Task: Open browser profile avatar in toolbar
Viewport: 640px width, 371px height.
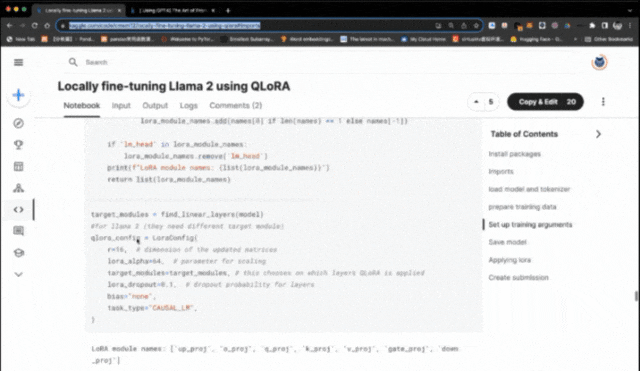Action: [x=618, y=25]
